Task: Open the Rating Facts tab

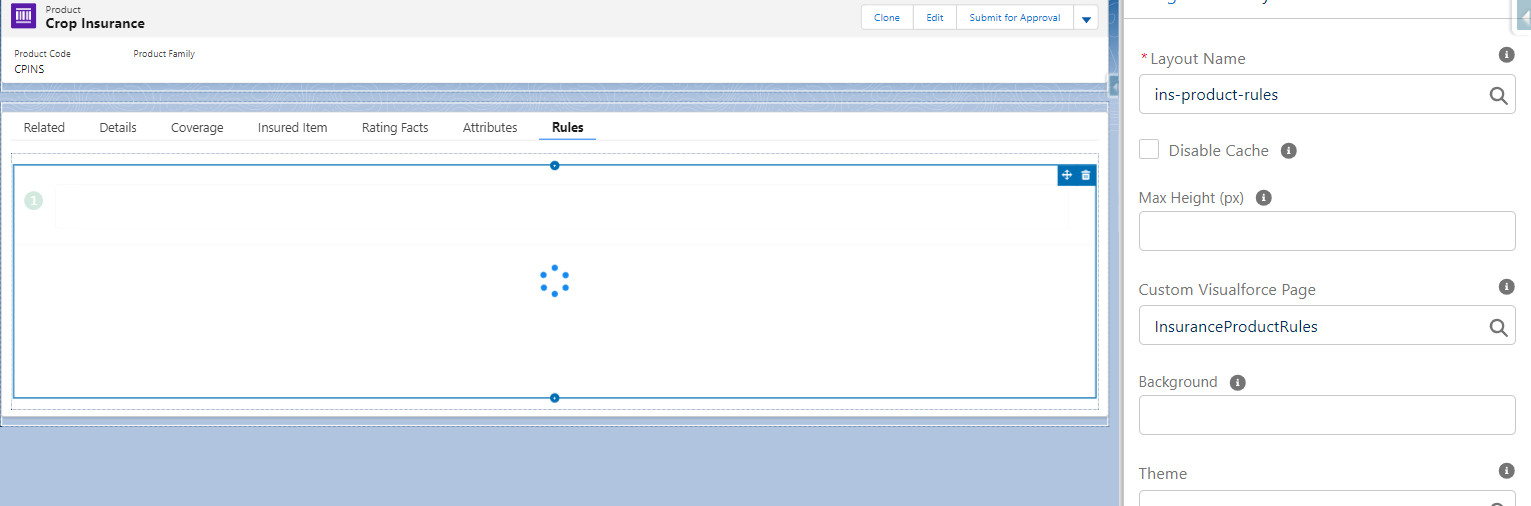Action: (x=395, y=128)
